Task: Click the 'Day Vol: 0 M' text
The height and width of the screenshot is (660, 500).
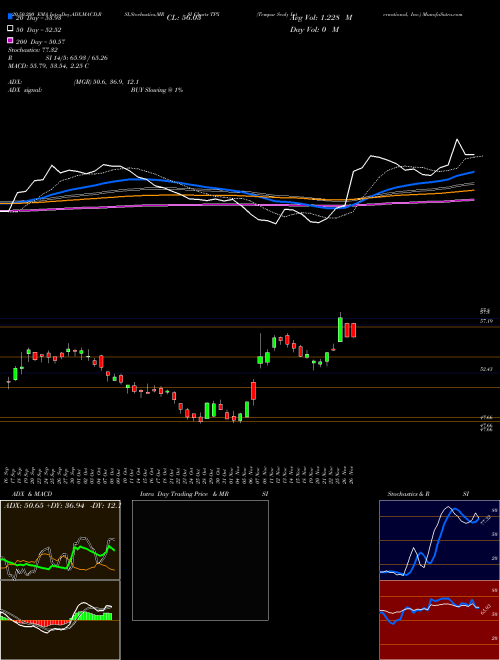Action: [314, 30]
